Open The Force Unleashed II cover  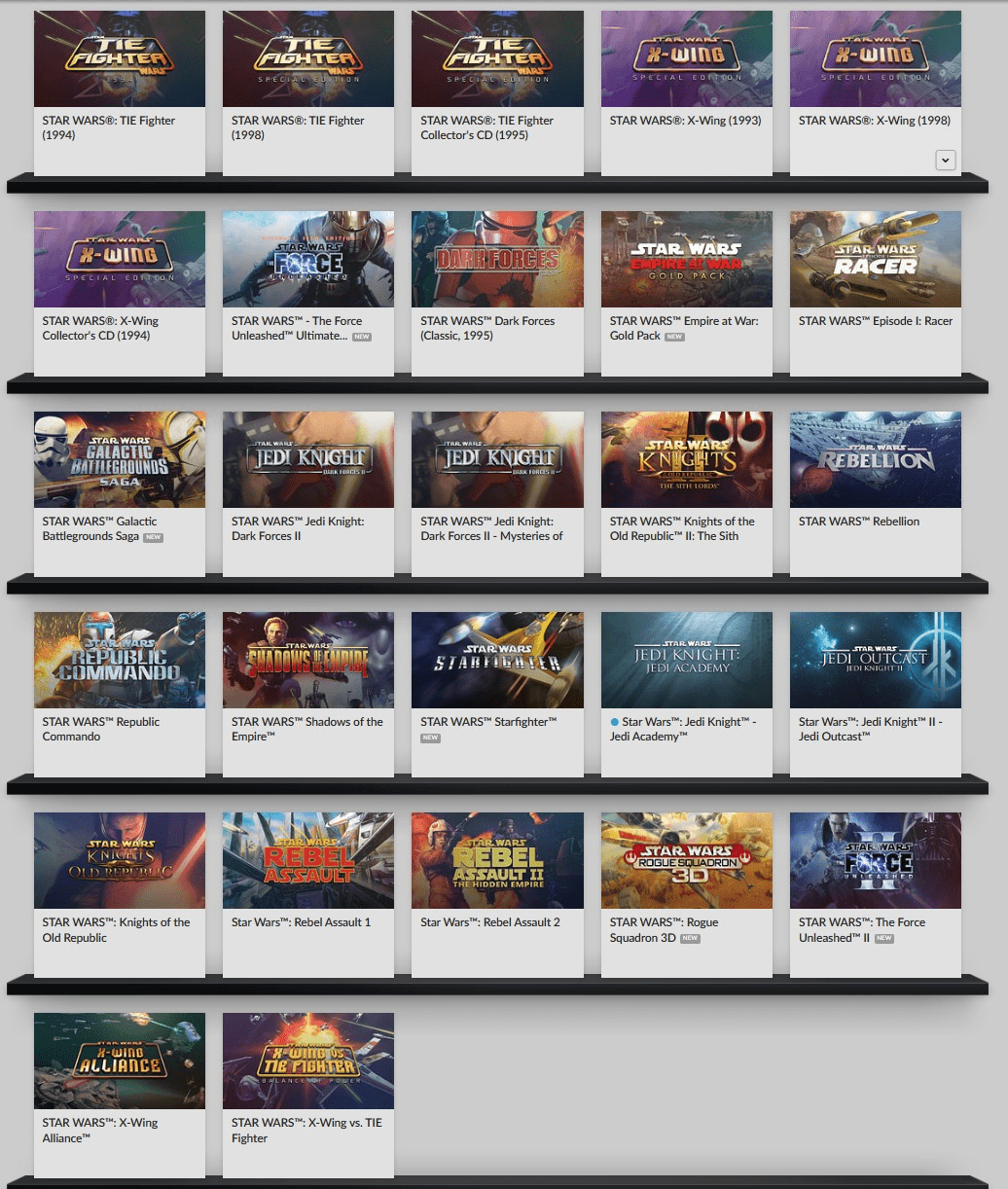(876, 860)
